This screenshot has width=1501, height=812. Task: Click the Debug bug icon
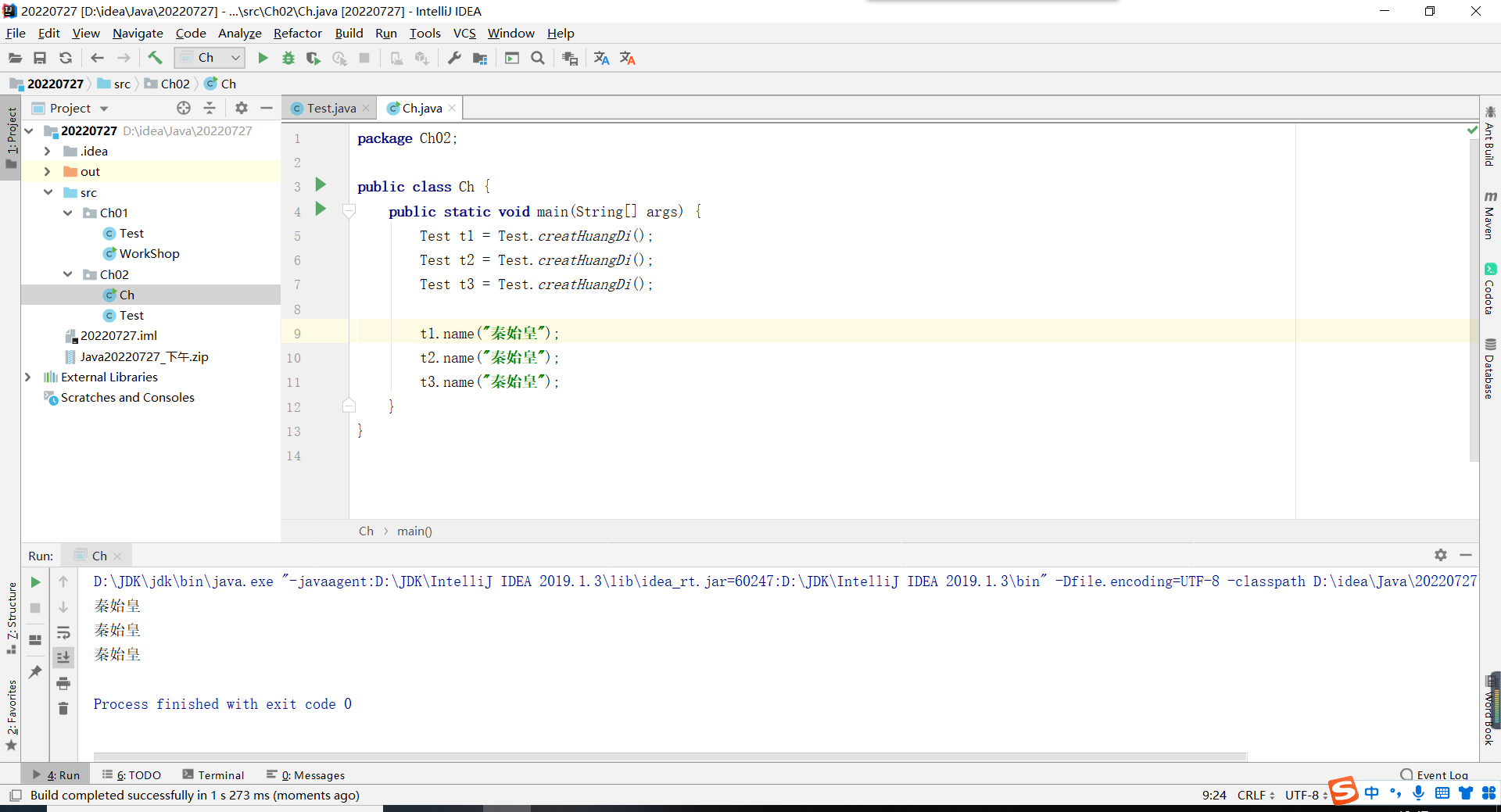coord(288,58)
